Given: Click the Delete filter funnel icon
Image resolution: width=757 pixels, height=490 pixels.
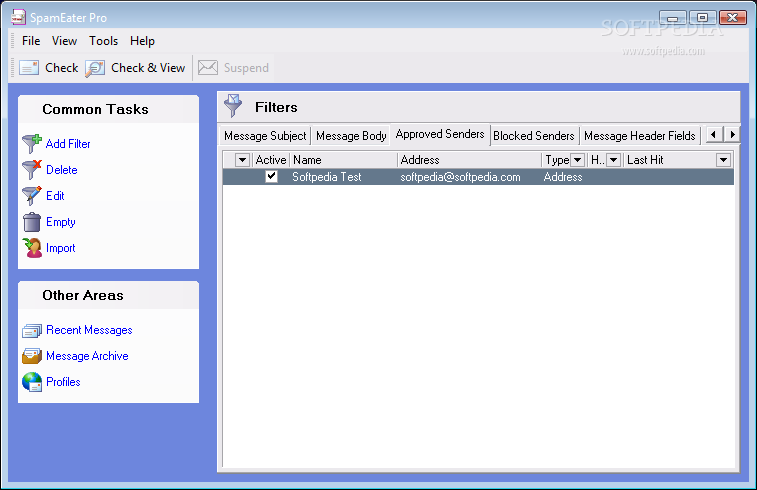Looking at the screenshot, I should 32,170.
